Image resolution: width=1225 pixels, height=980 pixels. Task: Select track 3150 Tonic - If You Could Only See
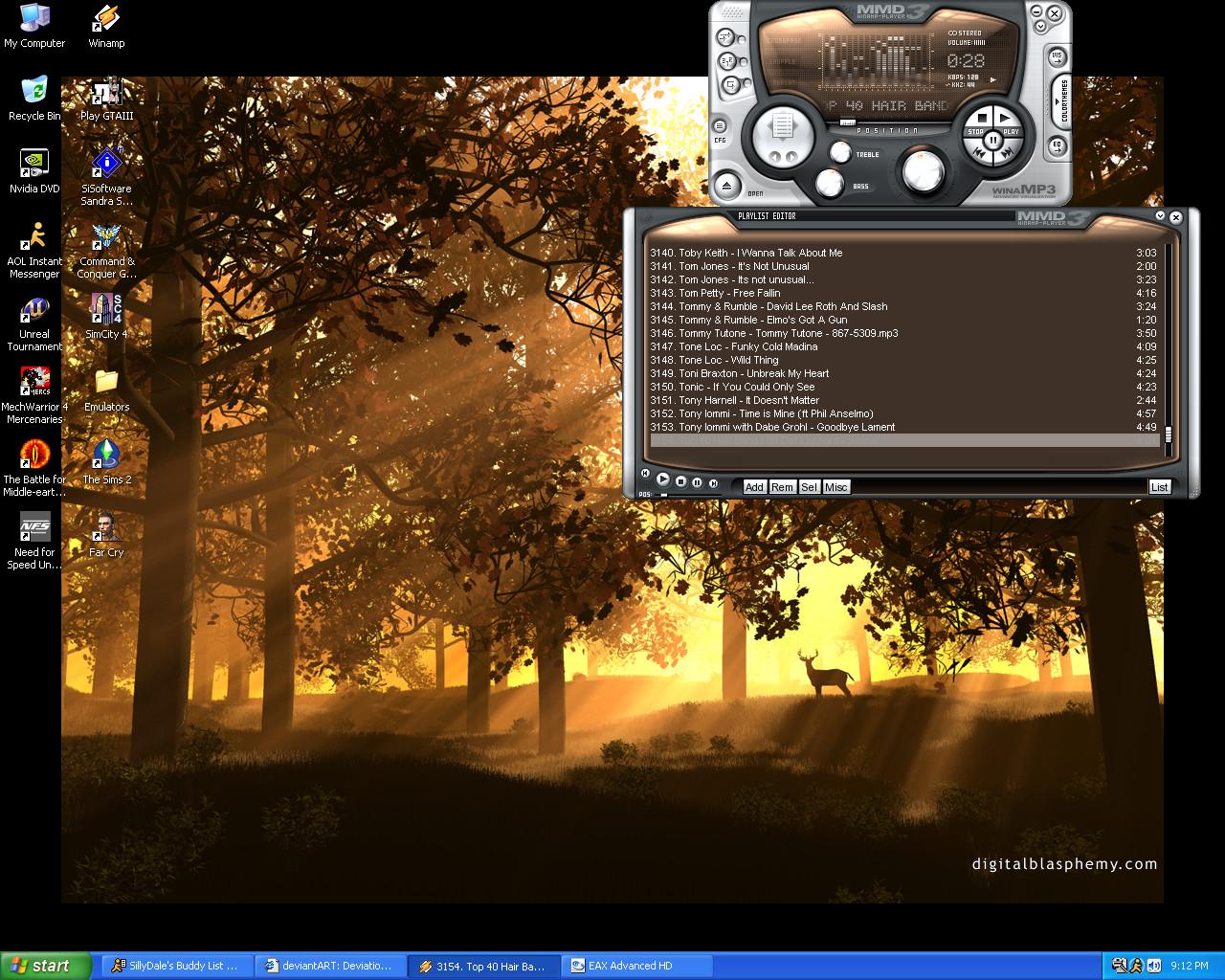[x=904, y=387]
